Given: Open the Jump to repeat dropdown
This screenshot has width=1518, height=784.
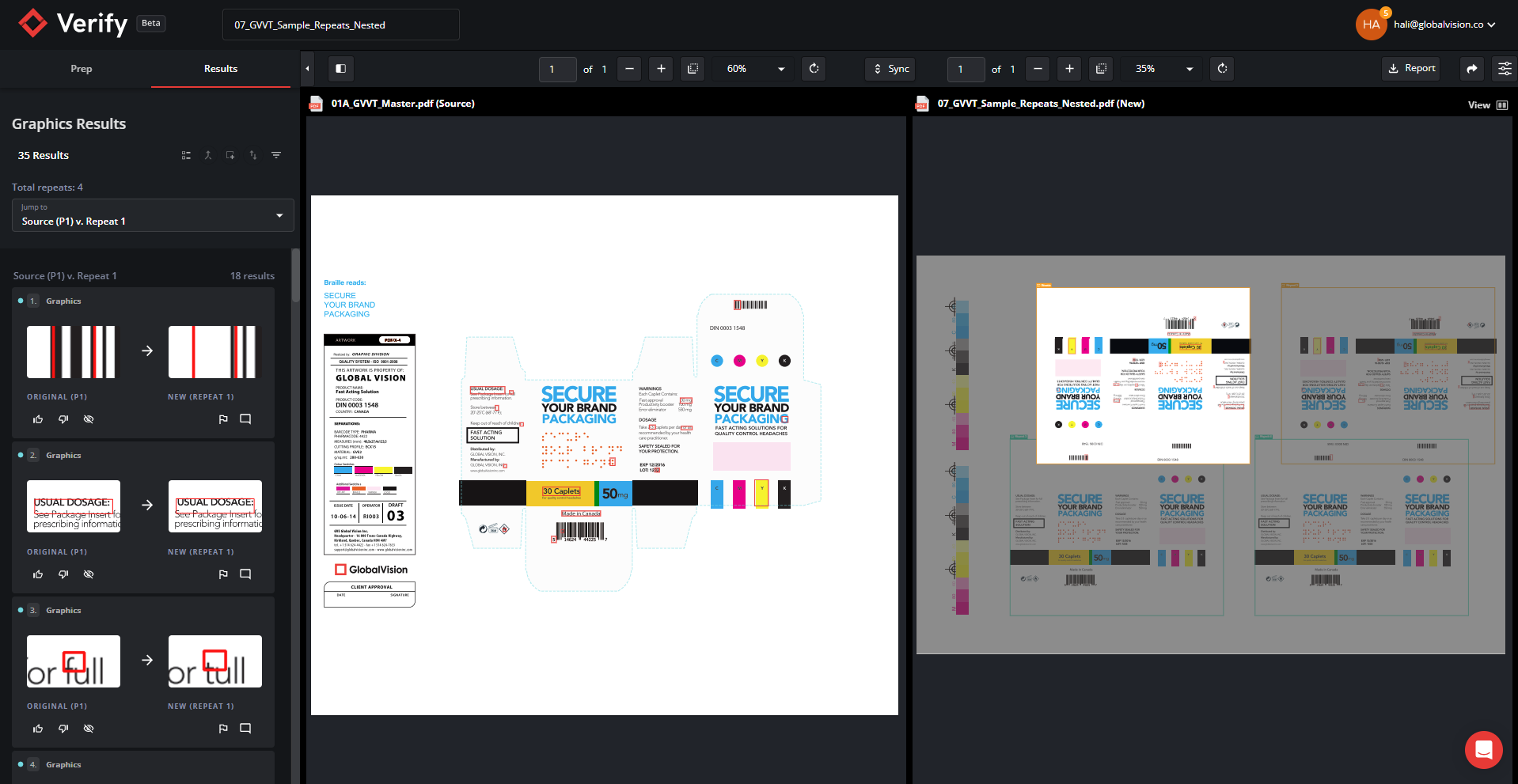Looking at the screenshot, I should pyautogui.click(x=153, y=215).
